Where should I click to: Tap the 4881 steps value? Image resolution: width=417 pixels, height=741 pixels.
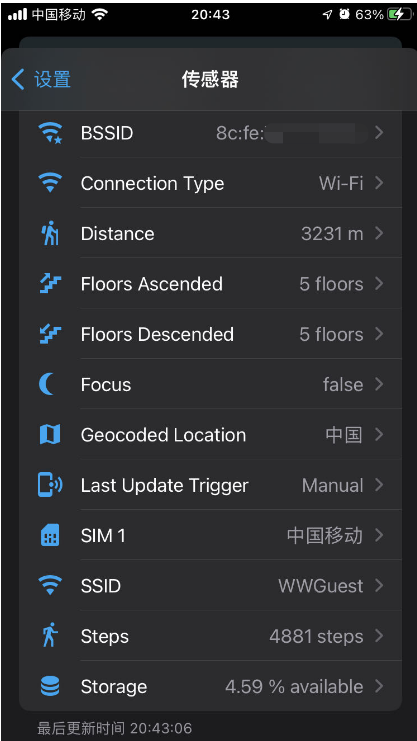[x=316, y=637]
